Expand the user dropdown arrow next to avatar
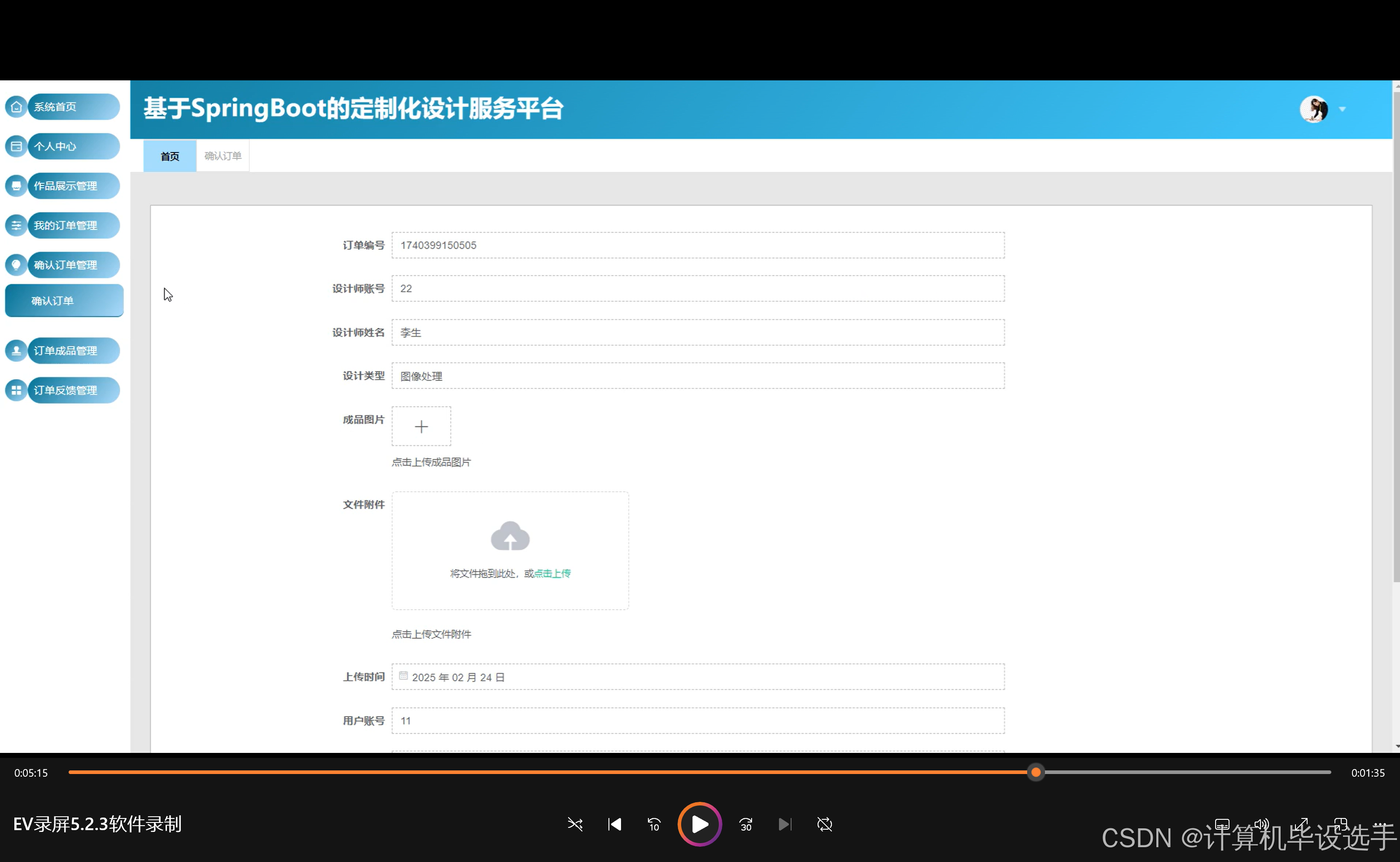This screenshot has height=862, width=1400. coord(1343,109)
